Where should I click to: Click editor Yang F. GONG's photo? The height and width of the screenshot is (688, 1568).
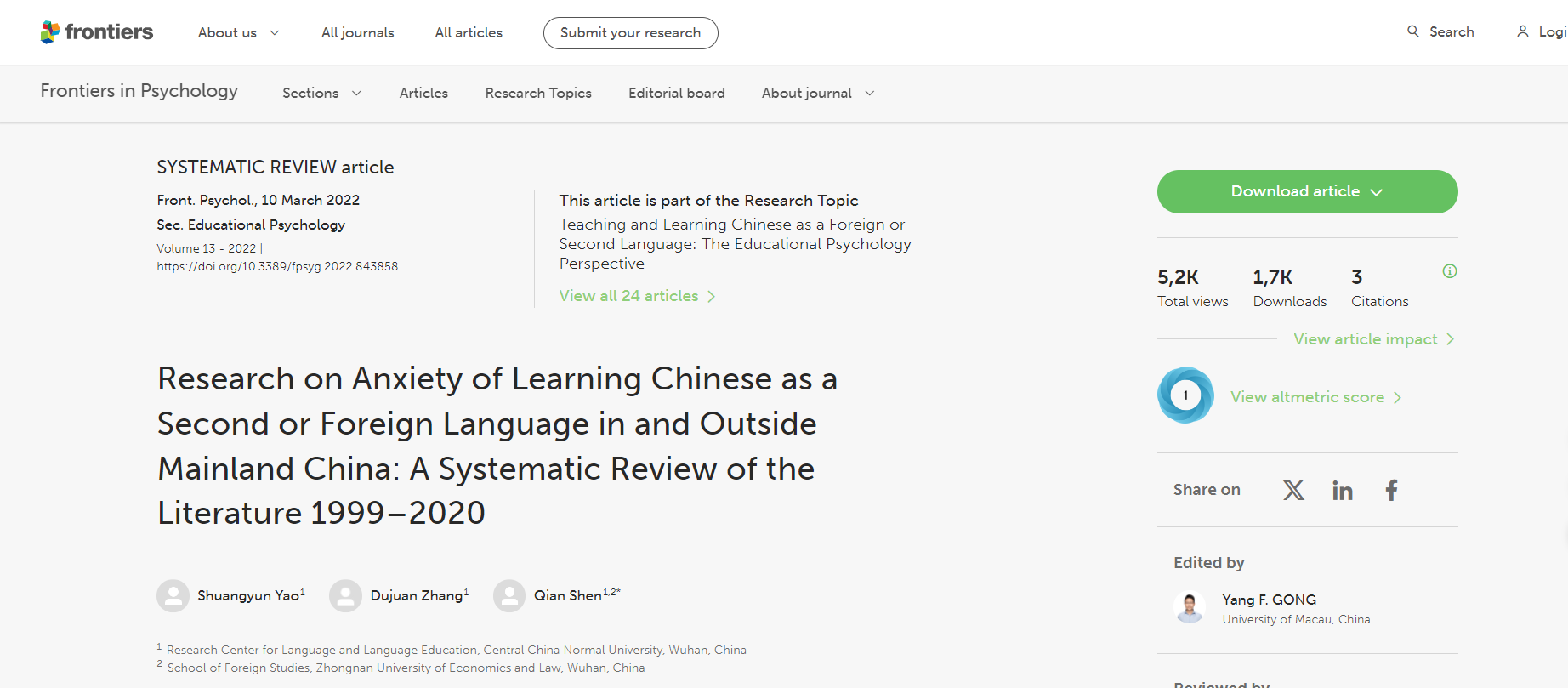[1189, 608]
